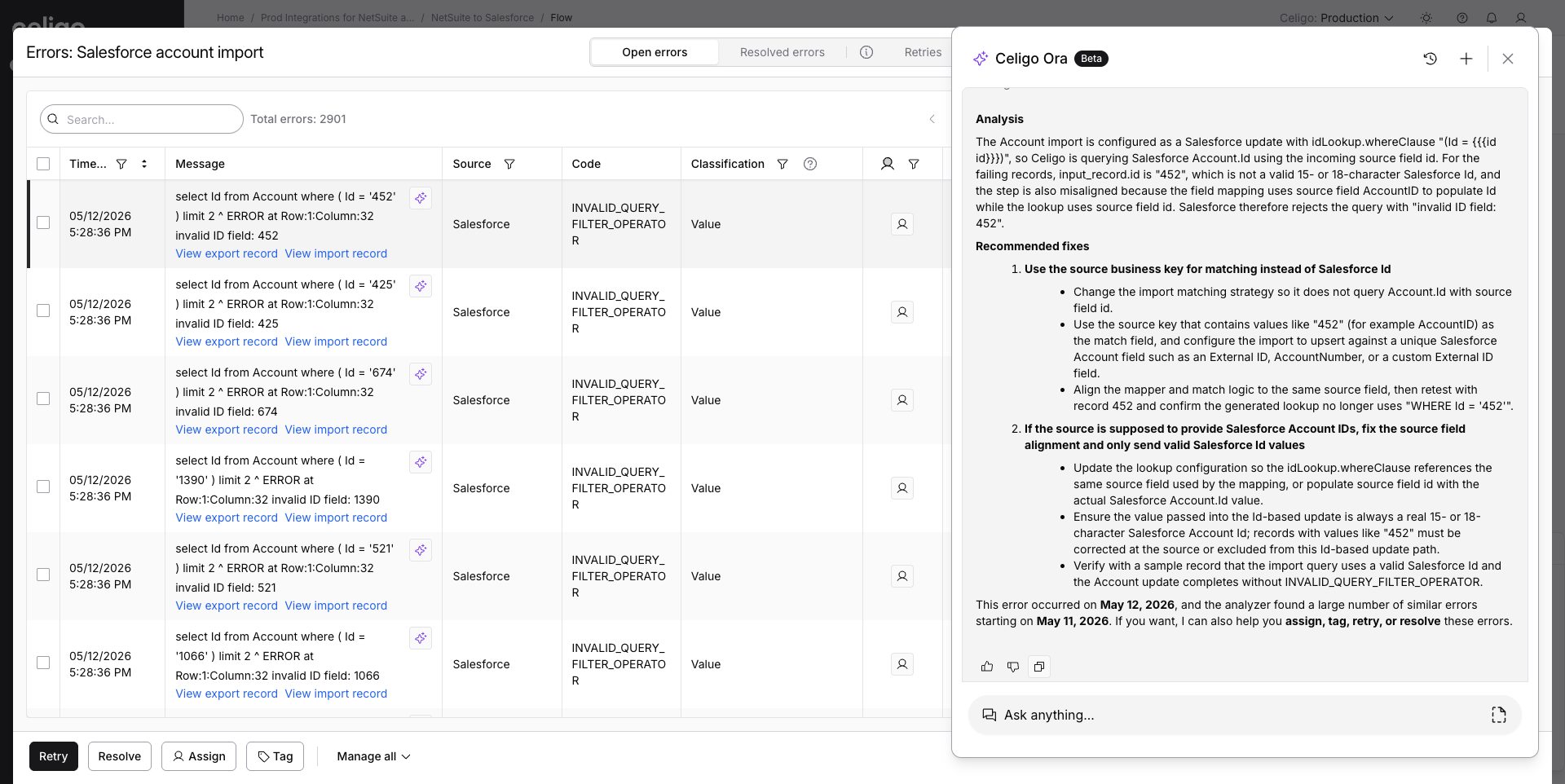Assign user for the 452 error row
The image size is (1565, 784).
(x=902, y=224)
